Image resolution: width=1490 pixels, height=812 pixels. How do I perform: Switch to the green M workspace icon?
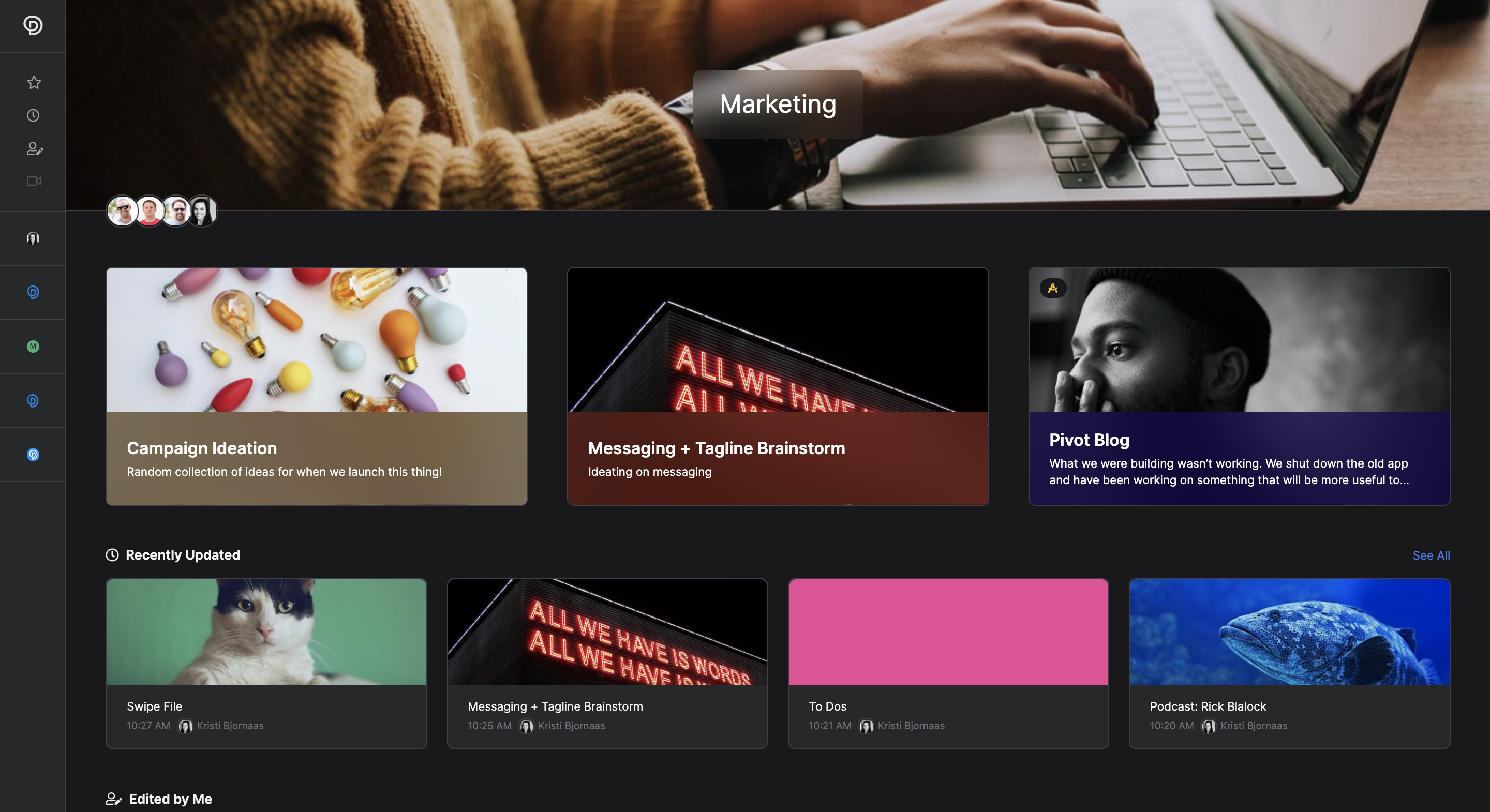(33, 347)
